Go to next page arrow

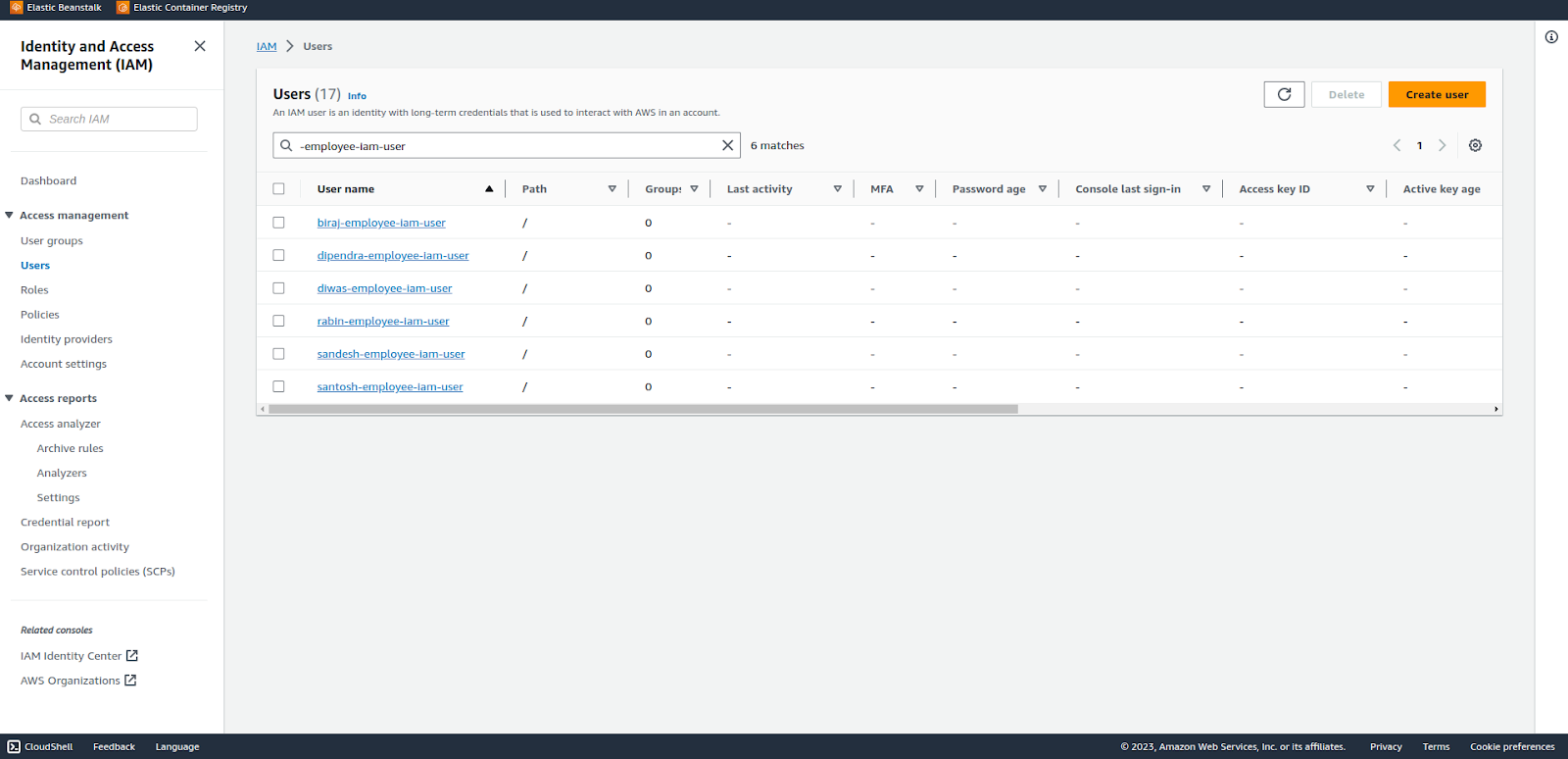1442,145
